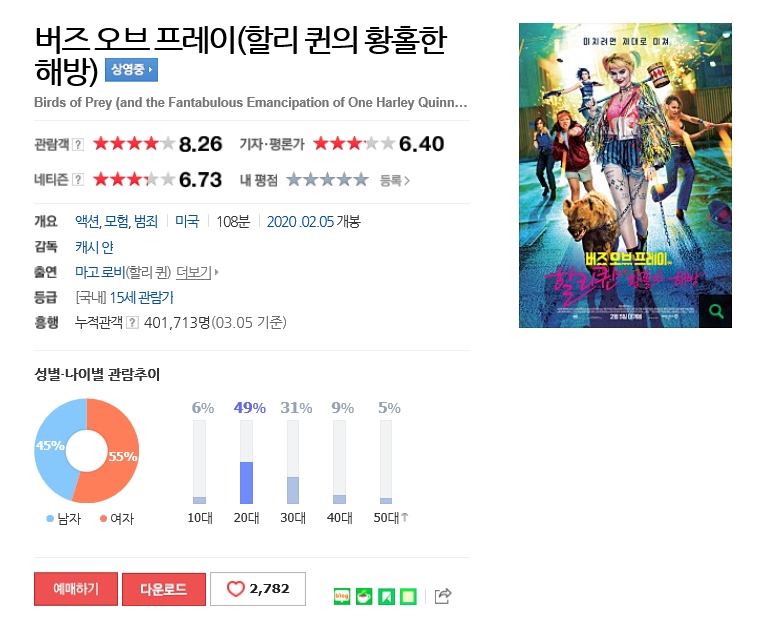The image size is (767, 642).
Task: Share to Naver blog icon
Action: [342, 596]
